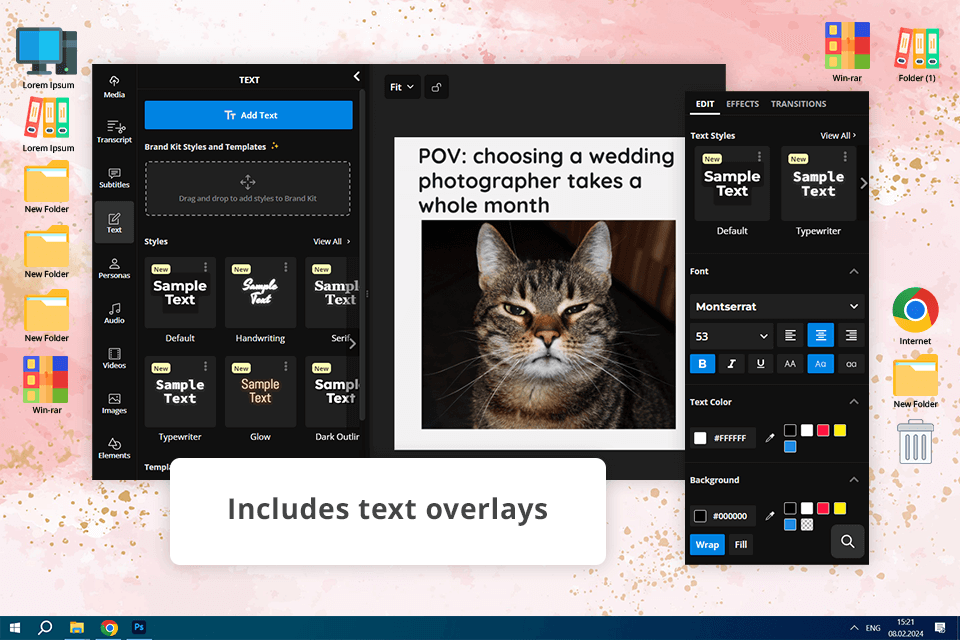
Task: Open the Fit zoom dropdown
Action: coord(402,87)
